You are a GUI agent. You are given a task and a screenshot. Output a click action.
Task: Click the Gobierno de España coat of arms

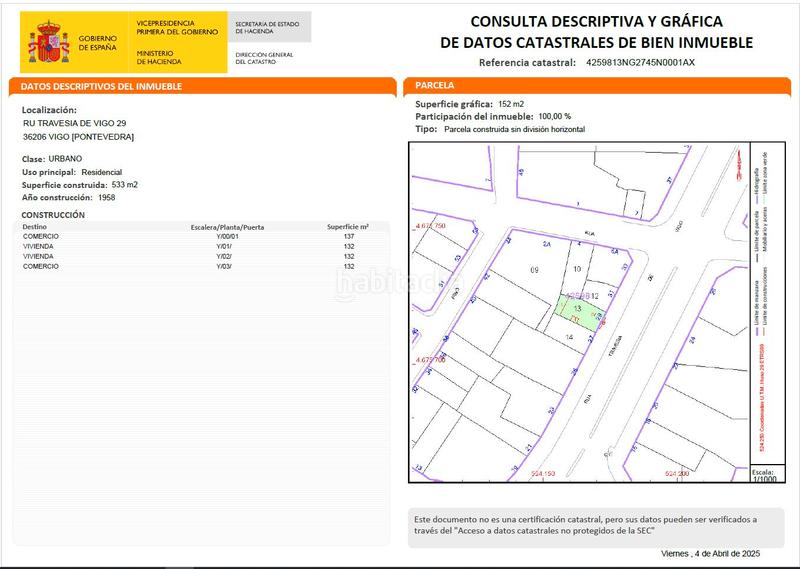coord(46,40)
